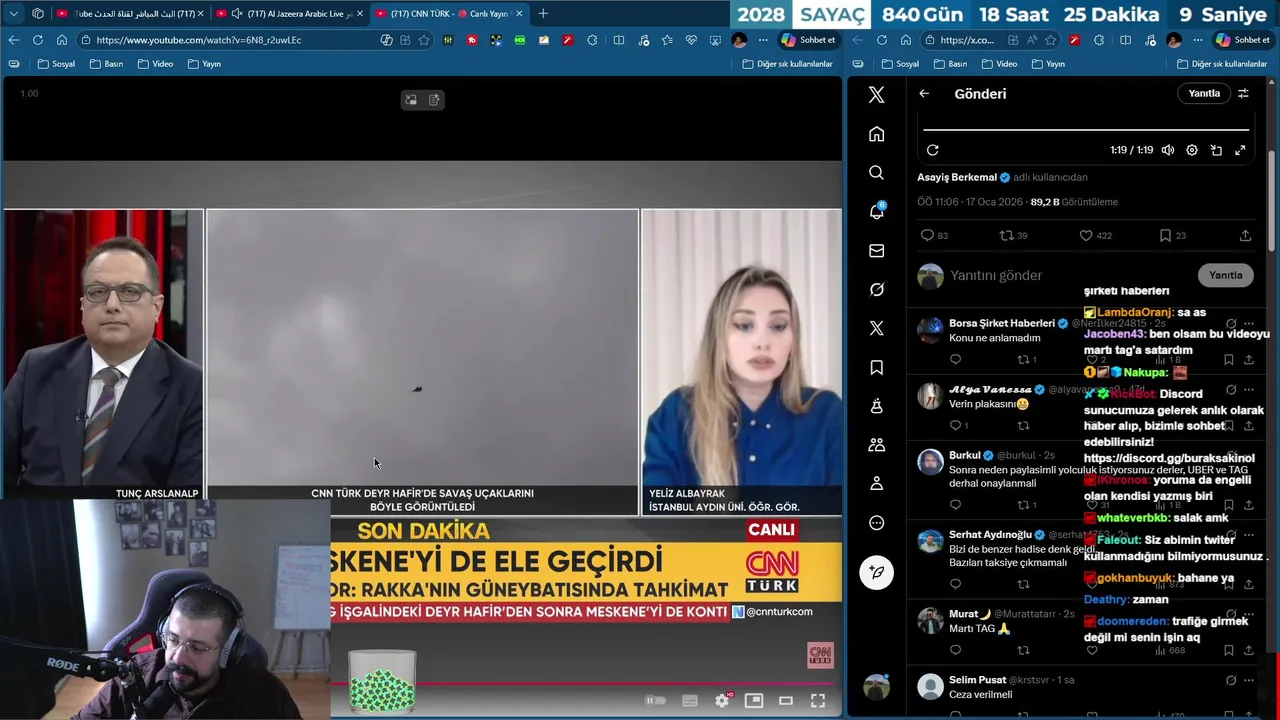
Task: Open the Workspaces icon in tab bar
Action: 38,13
